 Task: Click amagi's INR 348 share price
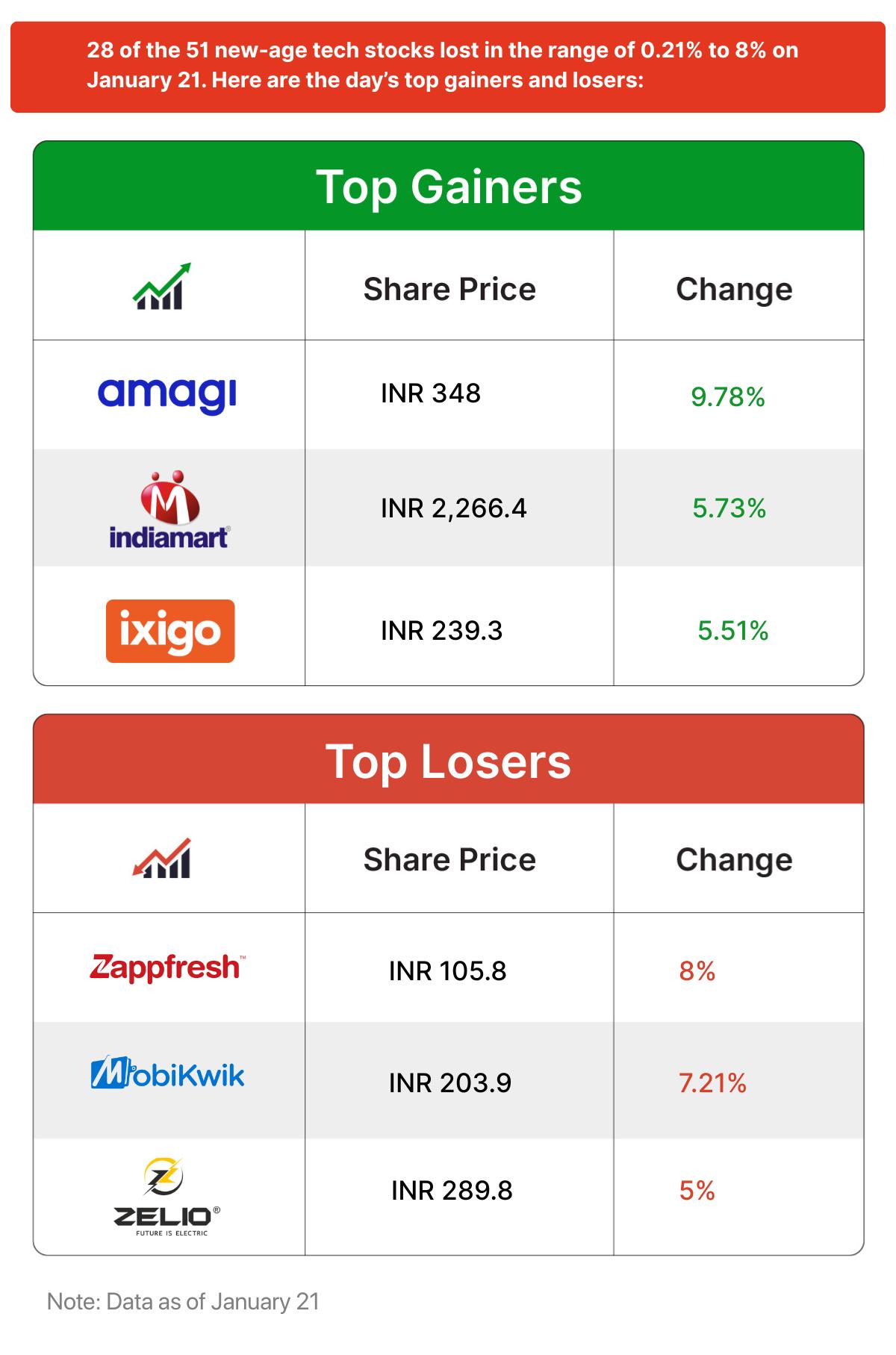point(431,393)
